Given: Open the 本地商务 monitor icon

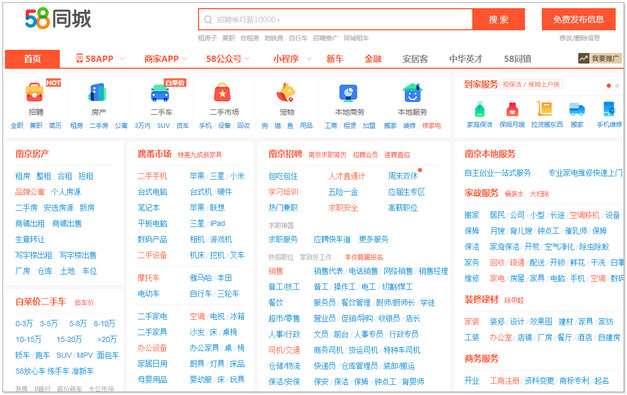Looking at the screenshot, I should [x=349, y=93].
